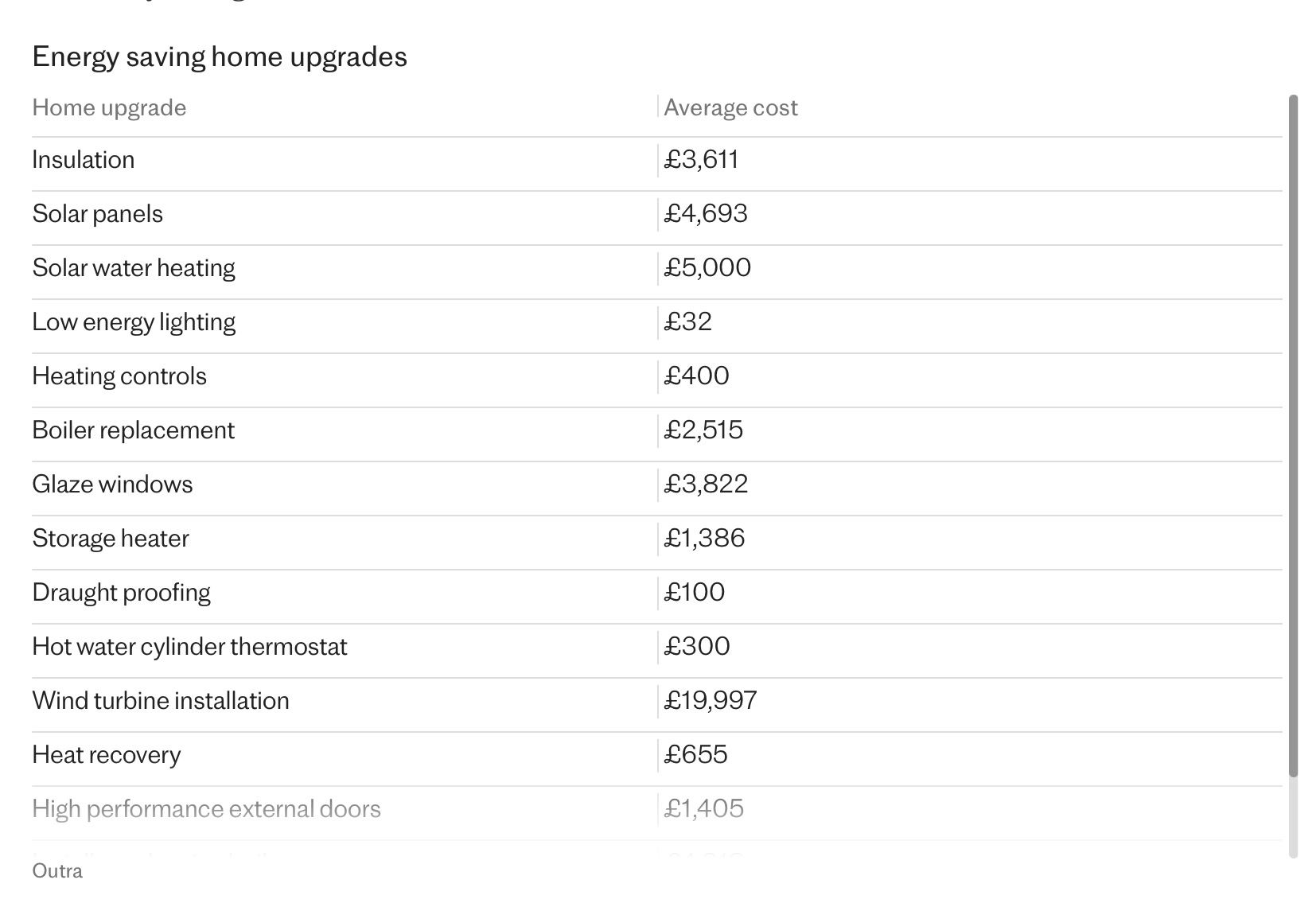Click the £5,000 cost cell
Image resolution: width=1316 pixels, height=907 pixels.
(x=707, y=267)
